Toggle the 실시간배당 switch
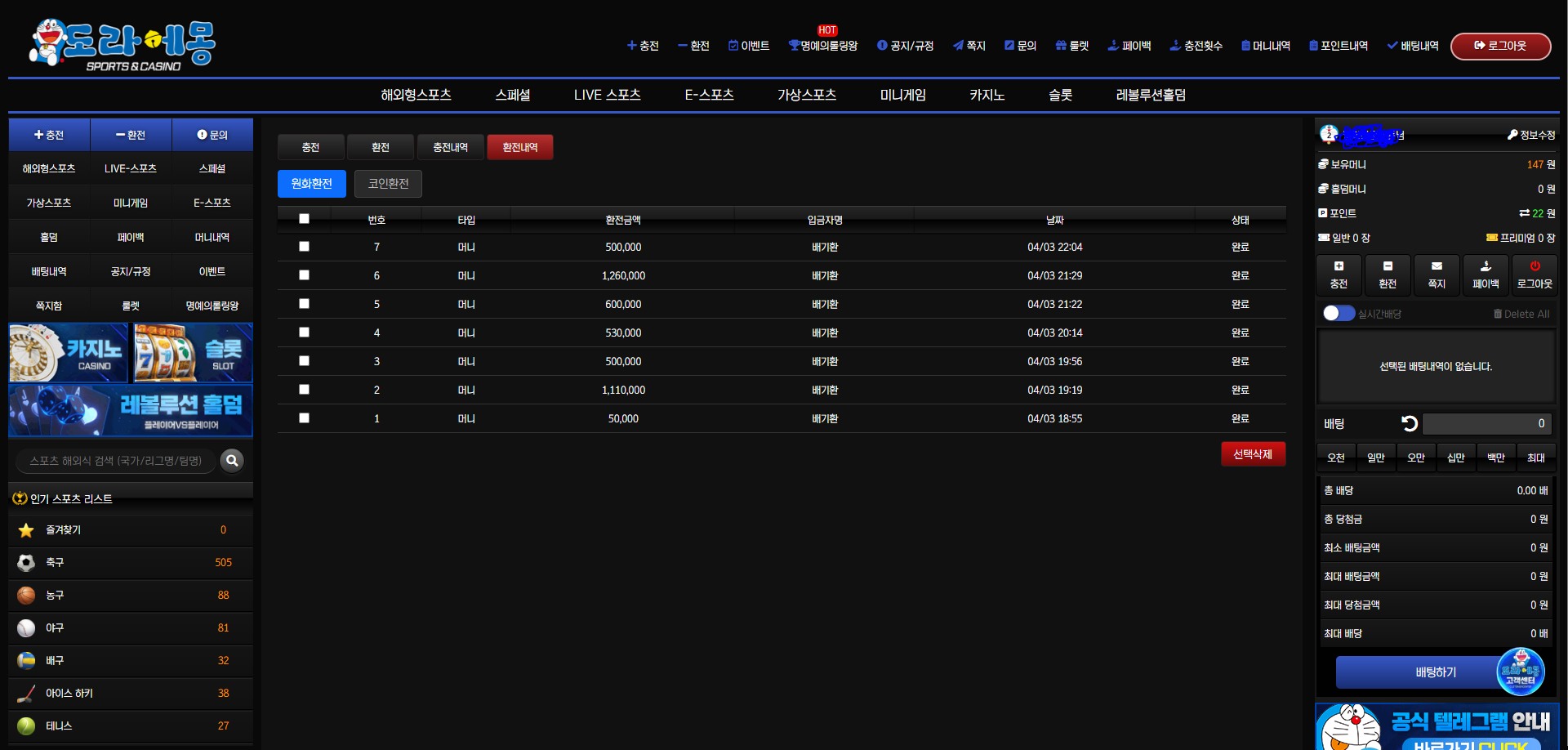 pyautogui.click(x=1339, y=314)
